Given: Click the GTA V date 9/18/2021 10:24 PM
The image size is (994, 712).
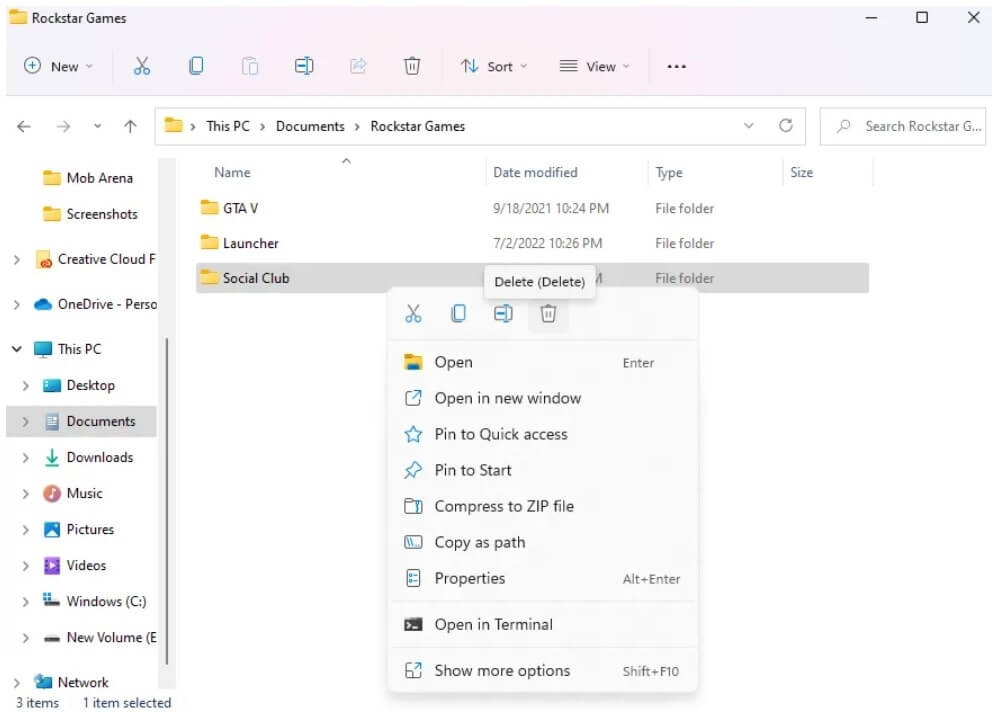Looking at the screenshot, I should click(551, 208).
